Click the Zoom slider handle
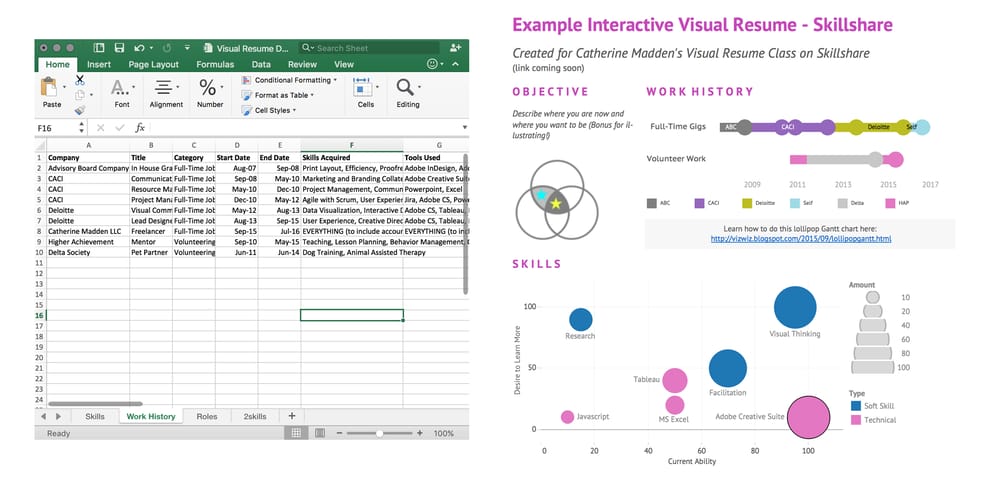 [379, 433]
